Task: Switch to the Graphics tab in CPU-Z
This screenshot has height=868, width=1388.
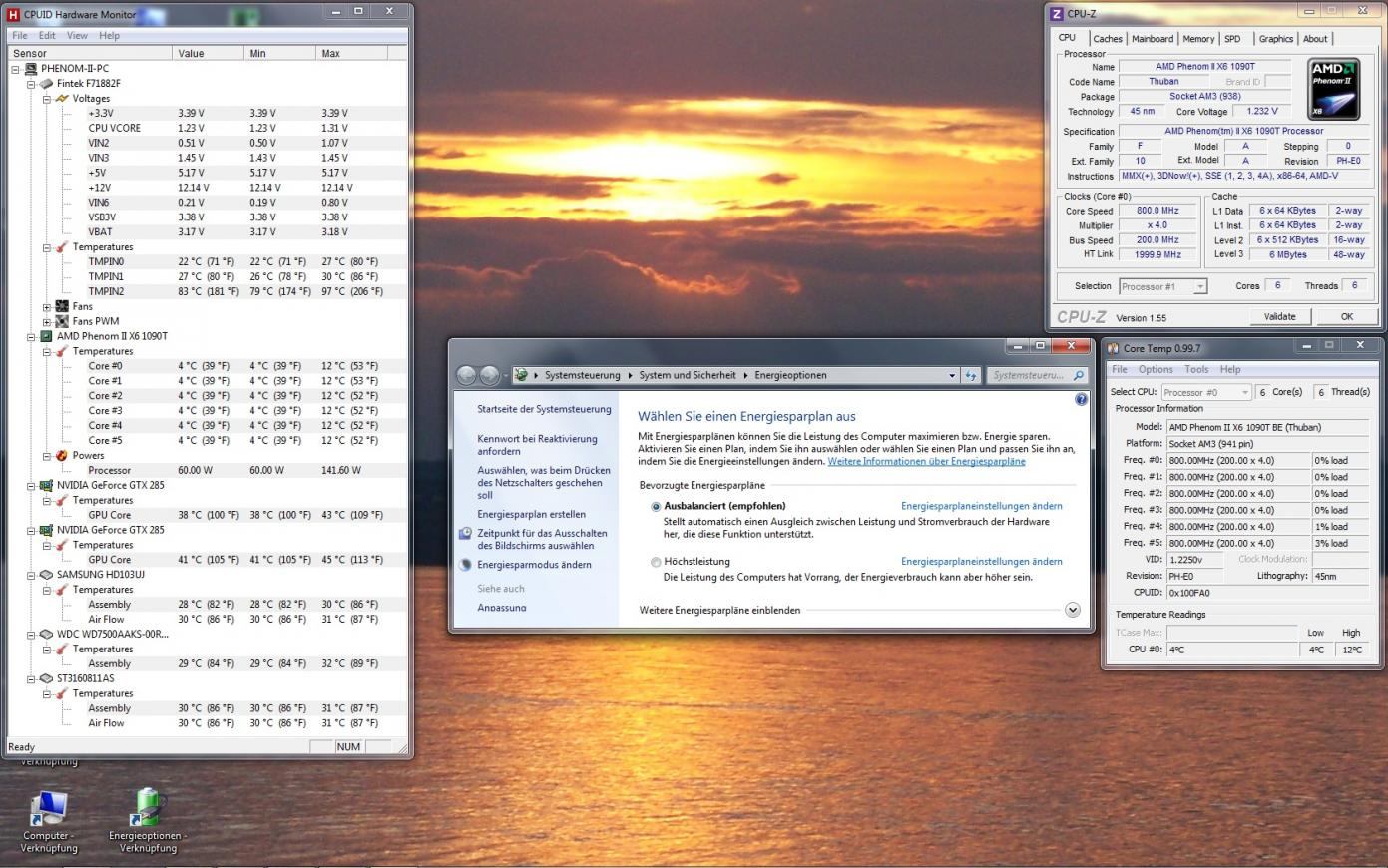Action: [x=1275, y=39]
